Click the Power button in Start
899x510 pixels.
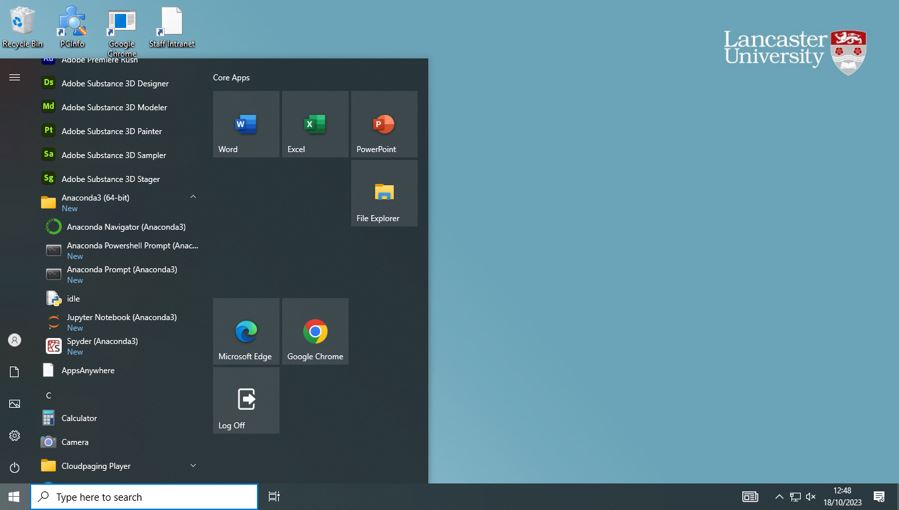(14, 467)
